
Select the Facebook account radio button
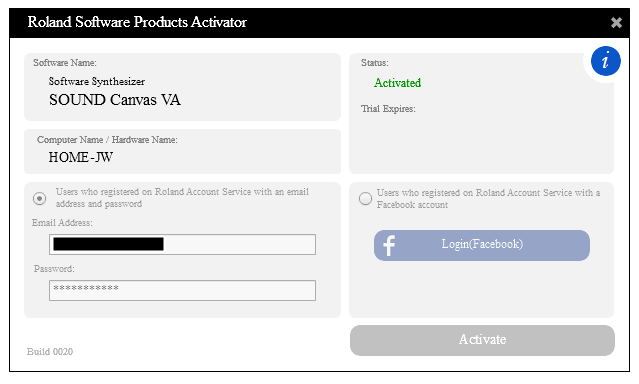coord(365,199)
